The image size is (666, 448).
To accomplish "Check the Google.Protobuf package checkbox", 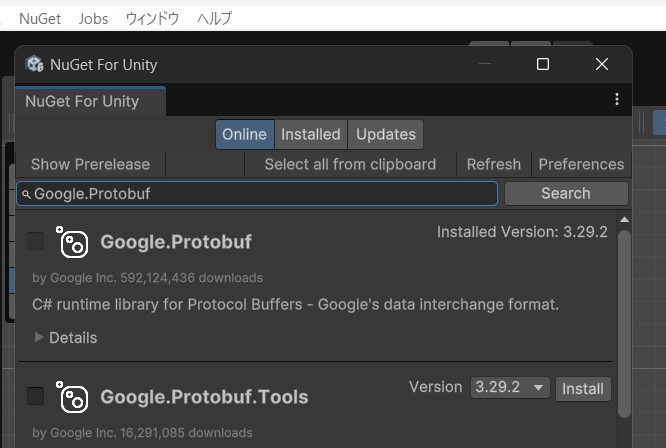I will click(35, 241).
